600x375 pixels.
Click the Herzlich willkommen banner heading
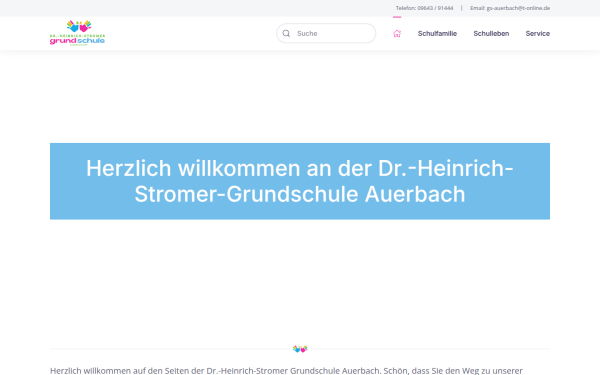pyautogui.click(x=300, y=181)
